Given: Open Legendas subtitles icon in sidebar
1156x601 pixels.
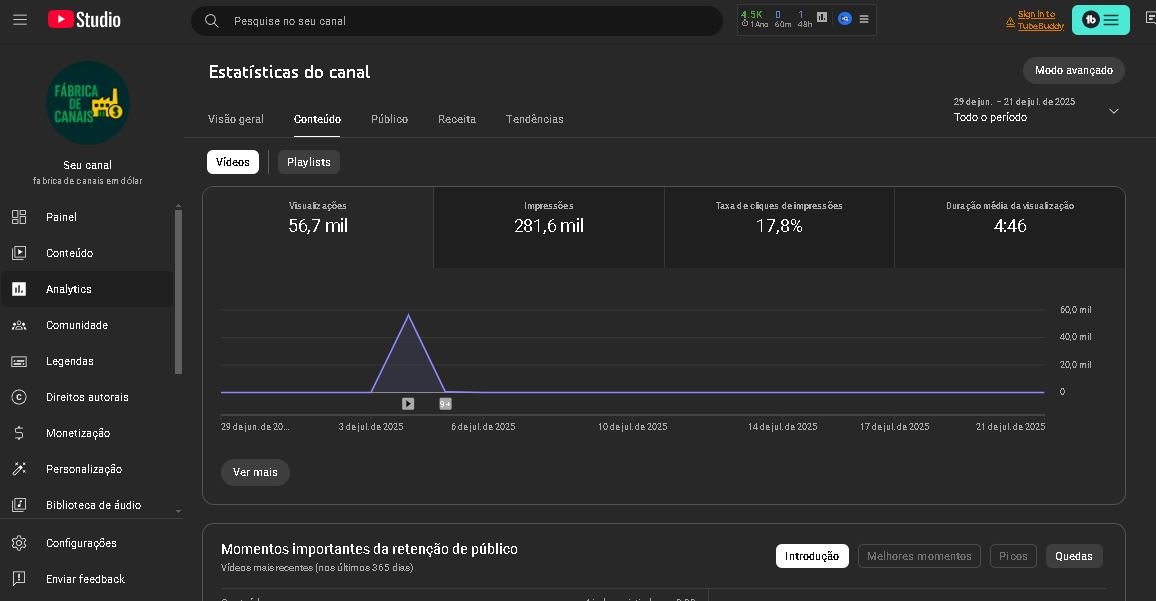Looking at the screenshot, I should click(19, 361).
